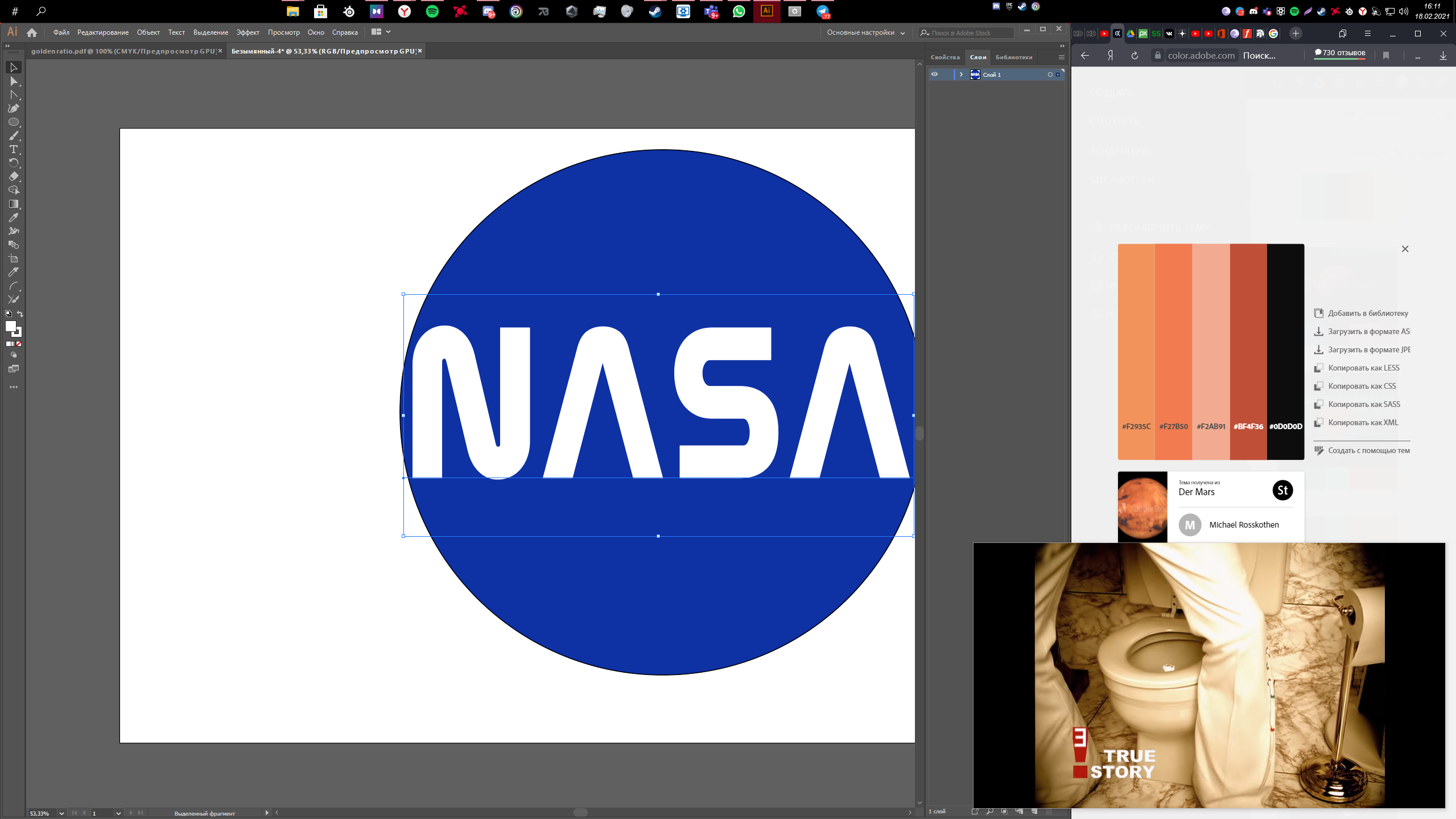Open the Просмотр menu
The image size is (1456, 819).
coord(284,32)
